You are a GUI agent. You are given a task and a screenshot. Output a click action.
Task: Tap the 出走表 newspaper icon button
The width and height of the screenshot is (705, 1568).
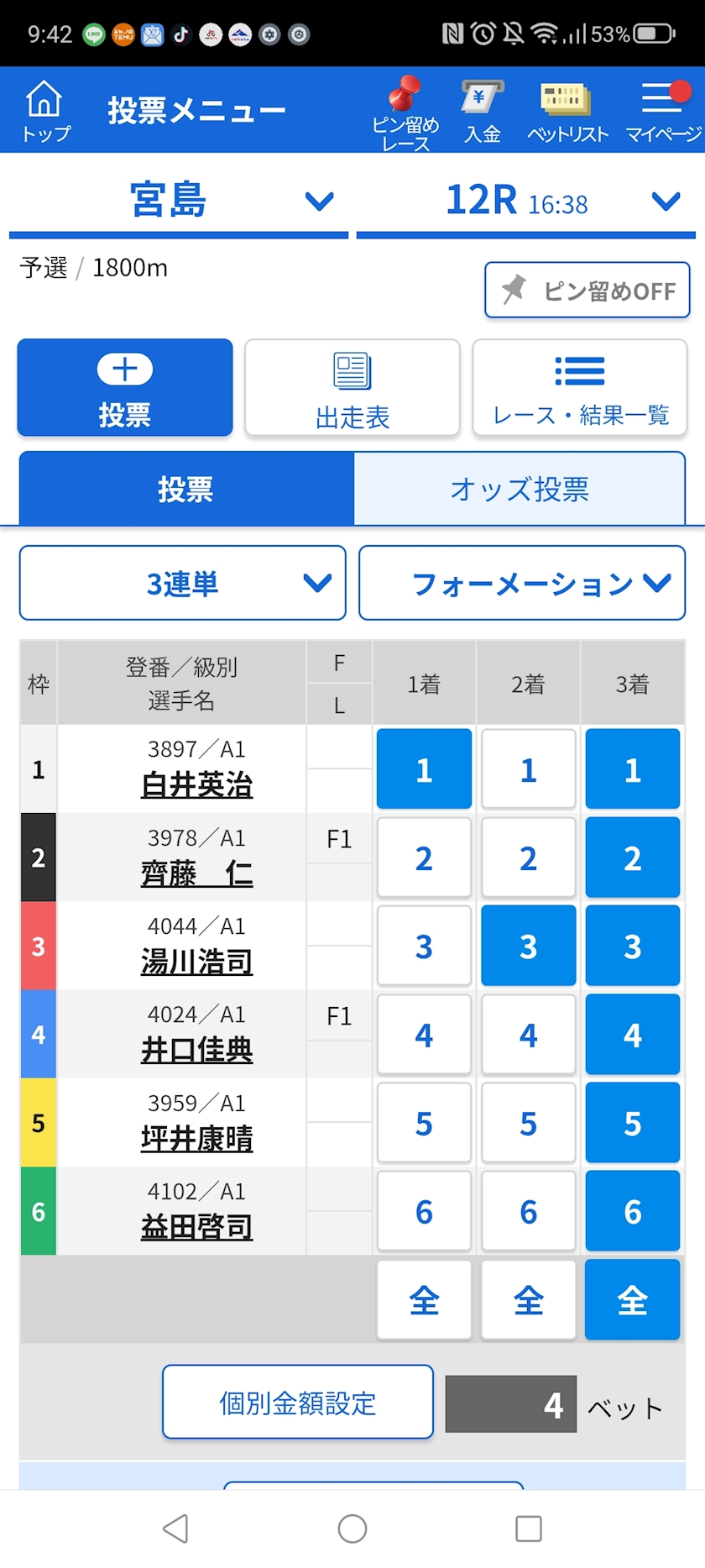pyautogui.click(x=352, y=388)
